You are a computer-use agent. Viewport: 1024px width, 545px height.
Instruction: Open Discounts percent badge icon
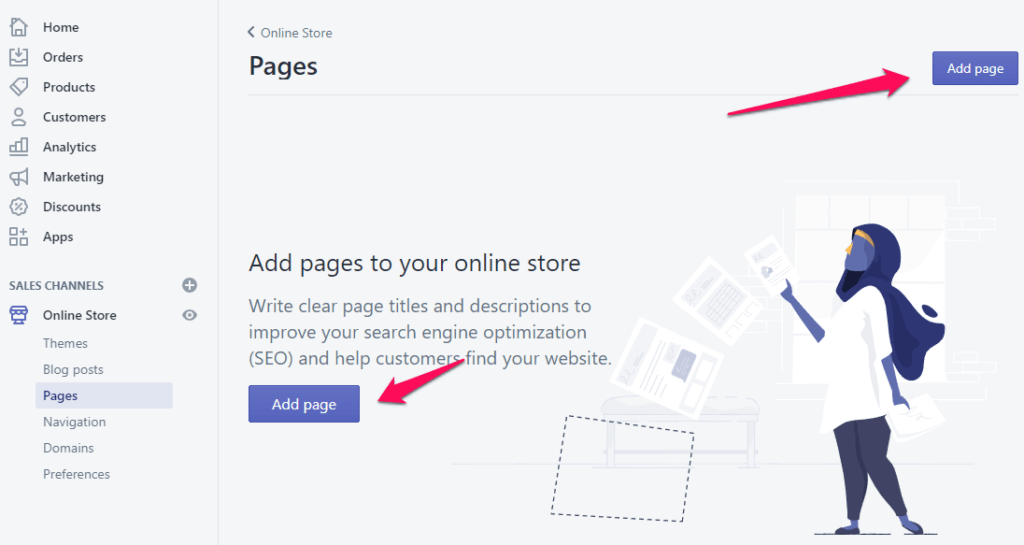(x=18, y=207)
